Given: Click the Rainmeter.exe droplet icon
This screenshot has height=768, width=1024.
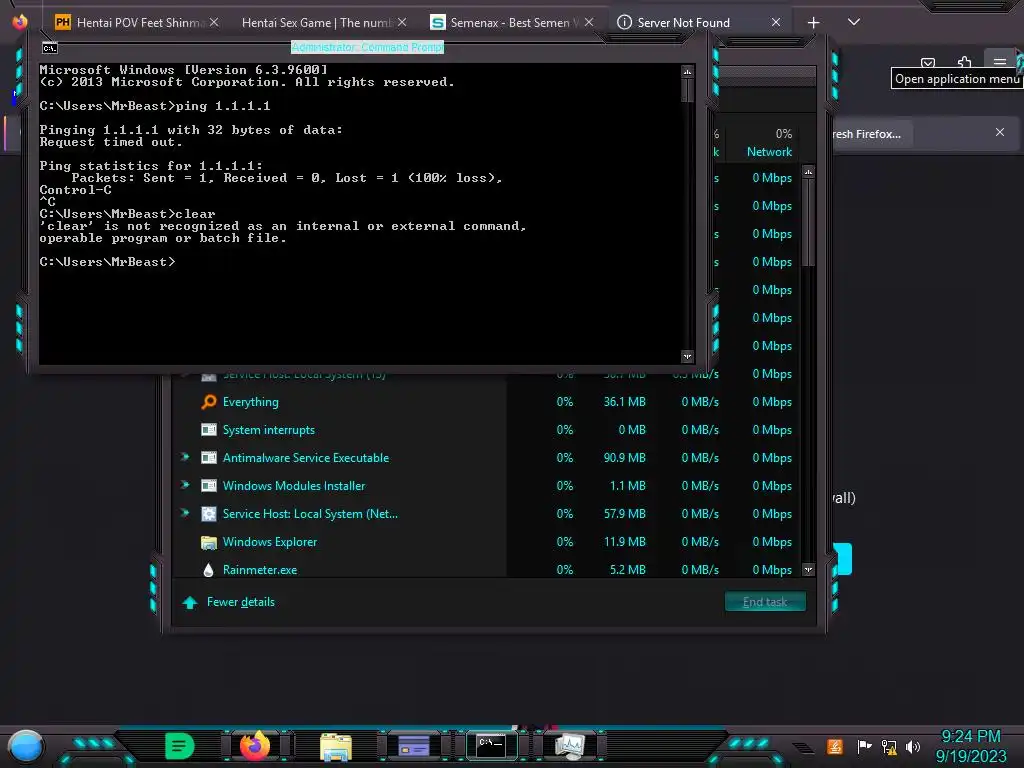Looking at the screenshot, I should coord(208,570).
